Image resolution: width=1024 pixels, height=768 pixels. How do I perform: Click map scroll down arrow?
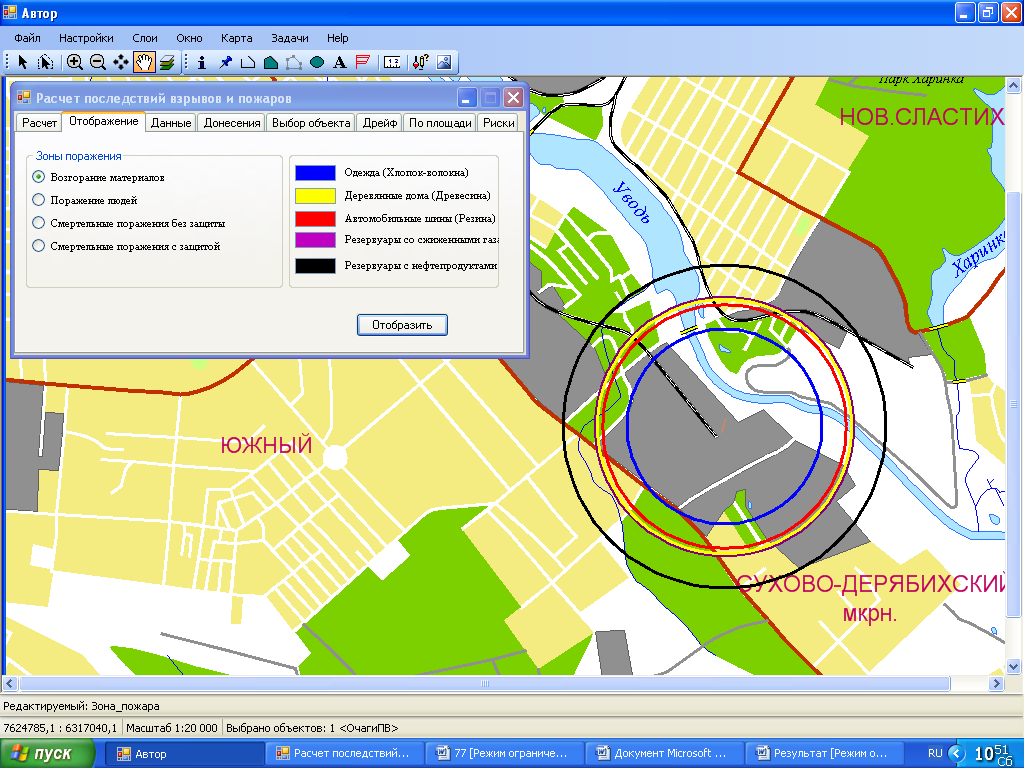[1013, 667]
